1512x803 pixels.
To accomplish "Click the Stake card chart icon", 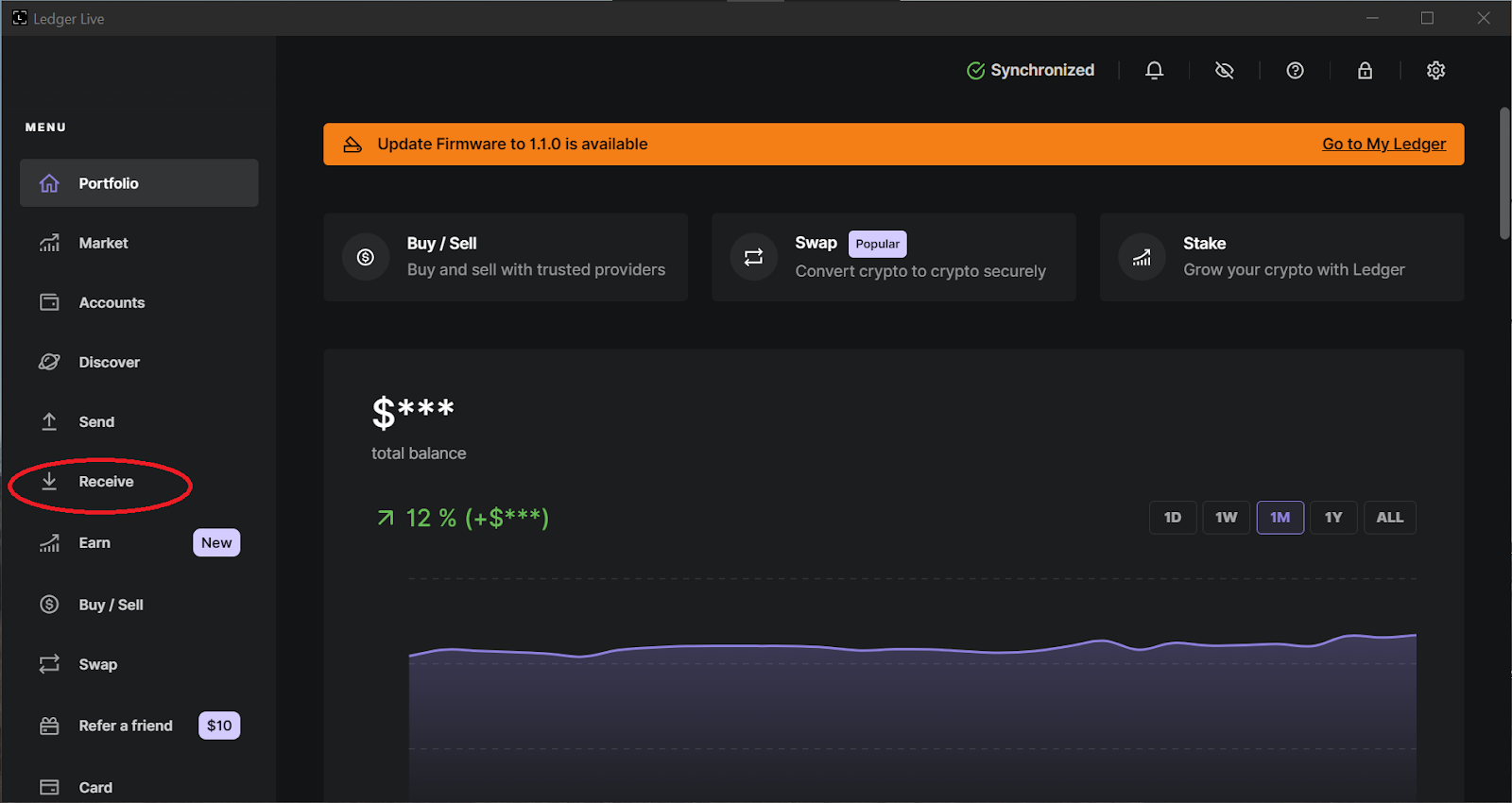I will coord(1142,257).
